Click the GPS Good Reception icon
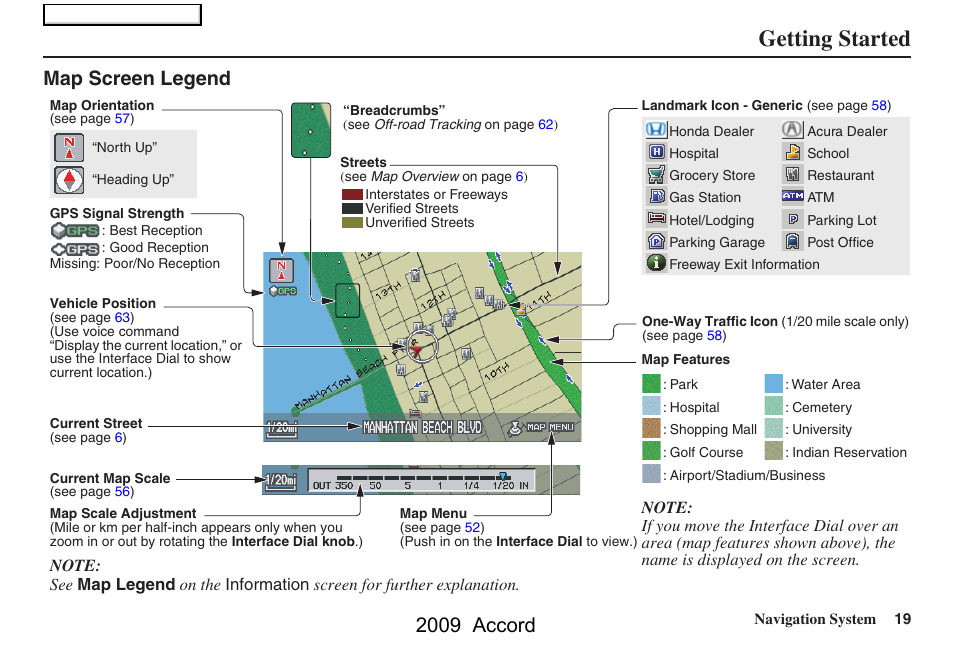Screen dimensions: 954x652 75,249
